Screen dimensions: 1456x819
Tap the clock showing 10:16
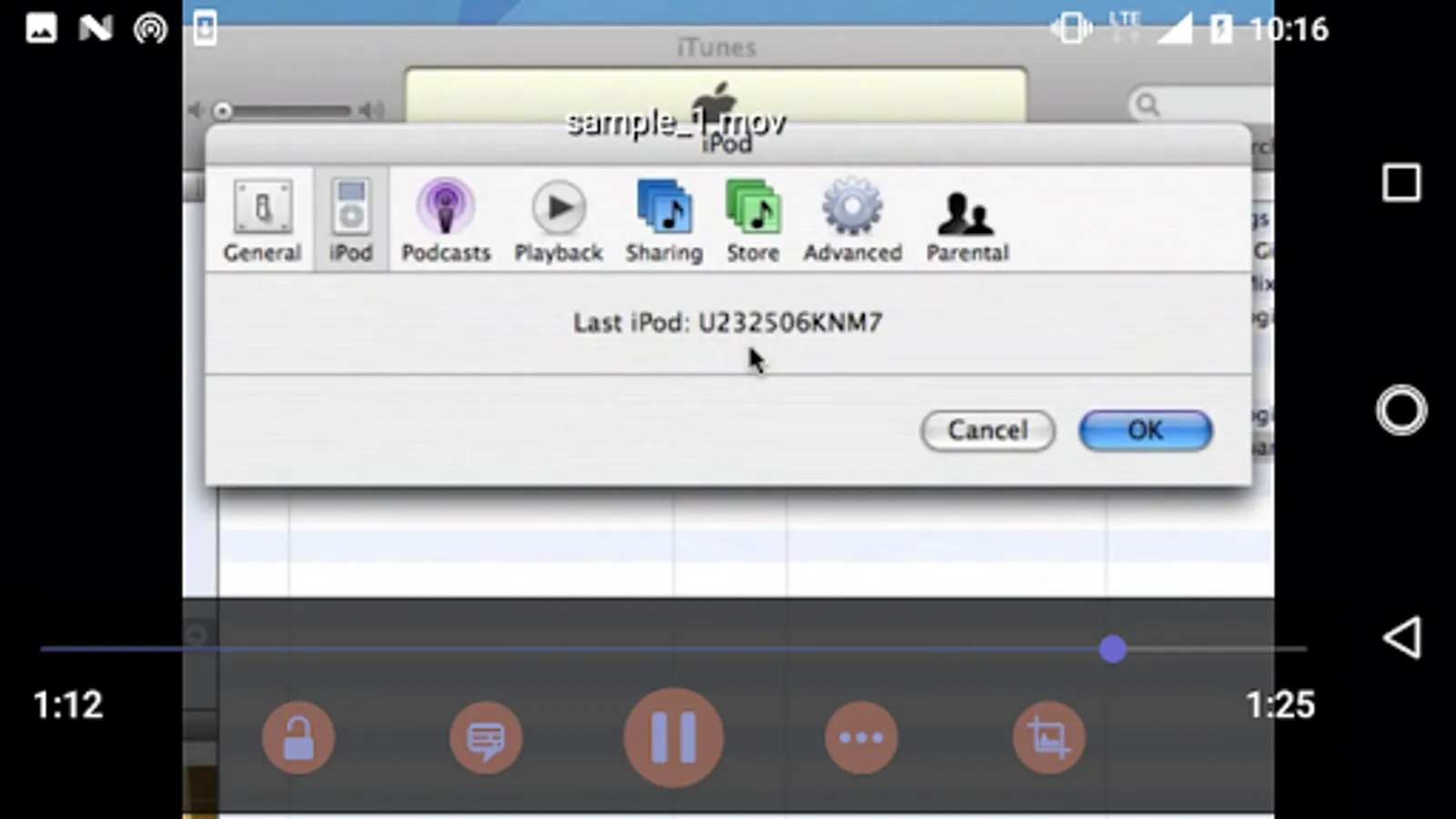click(x=1289, y=29)
